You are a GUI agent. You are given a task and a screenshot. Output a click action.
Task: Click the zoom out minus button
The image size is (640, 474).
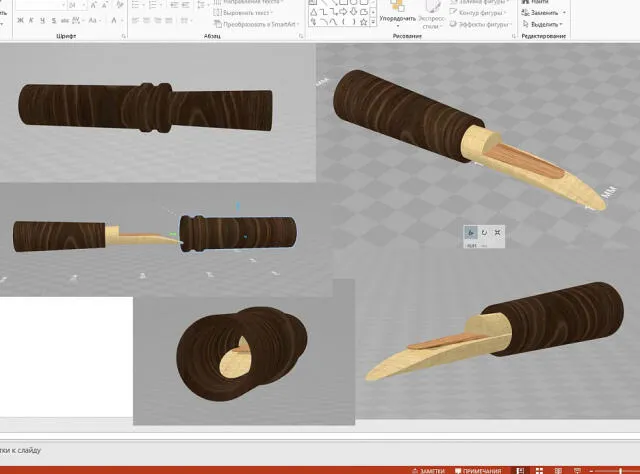(591, 471)
